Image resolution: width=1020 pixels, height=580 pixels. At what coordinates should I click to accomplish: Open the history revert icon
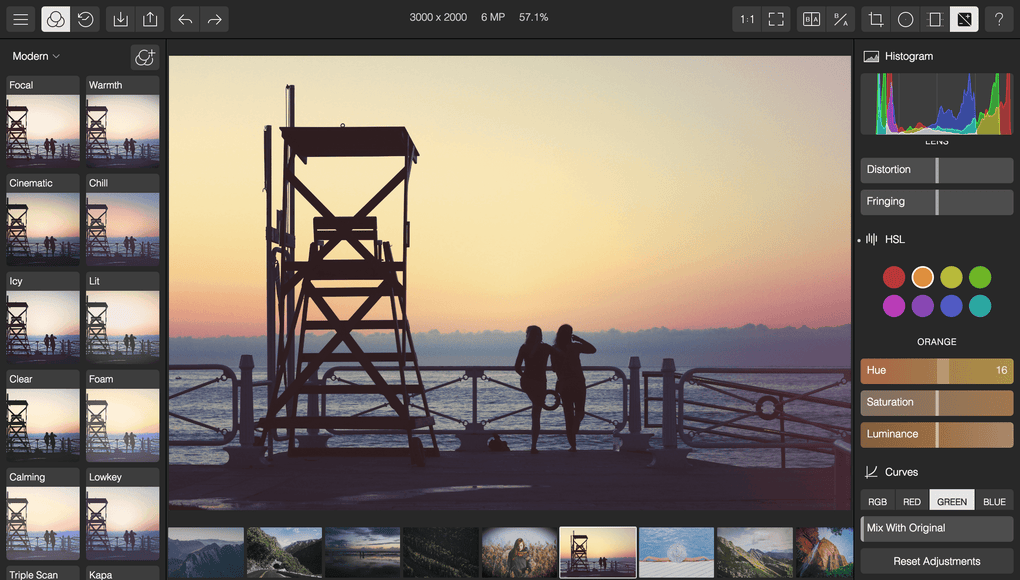[x=85, y=19]
